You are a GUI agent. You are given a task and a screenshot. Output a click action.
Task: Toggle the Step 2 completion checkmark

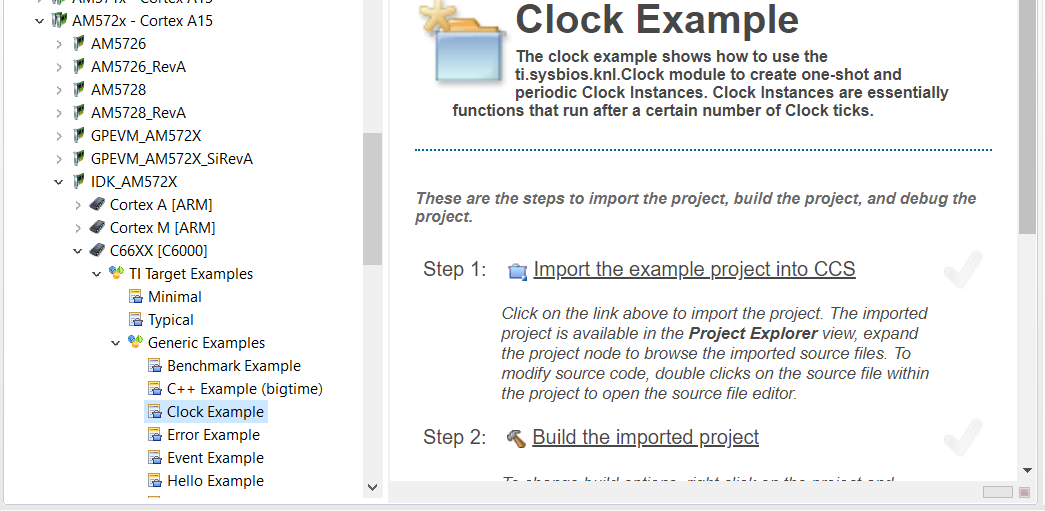coord(962,438)
